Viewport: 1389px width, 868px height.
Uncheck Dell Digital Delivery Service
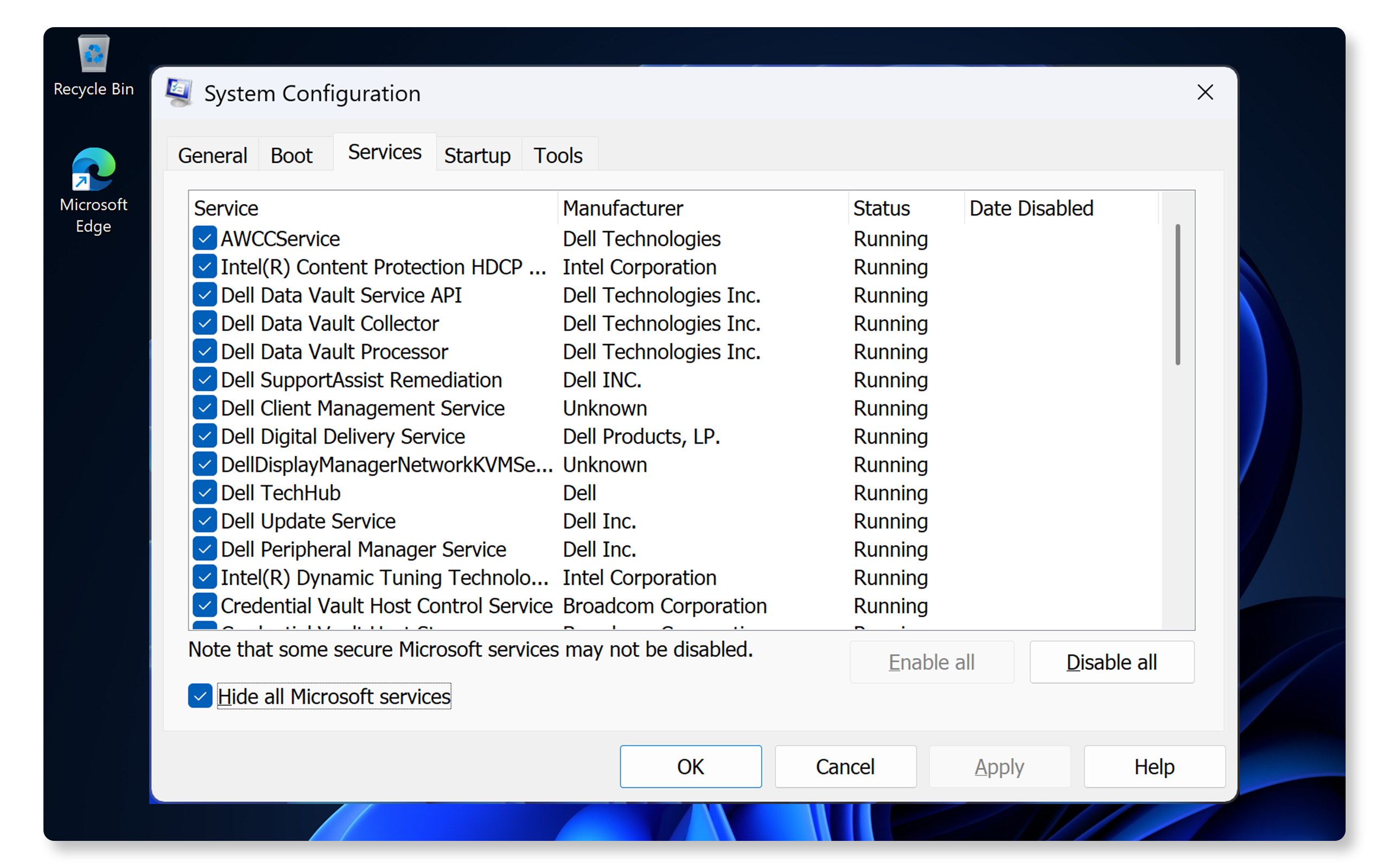pyautogui.click(x=205, y=436)
